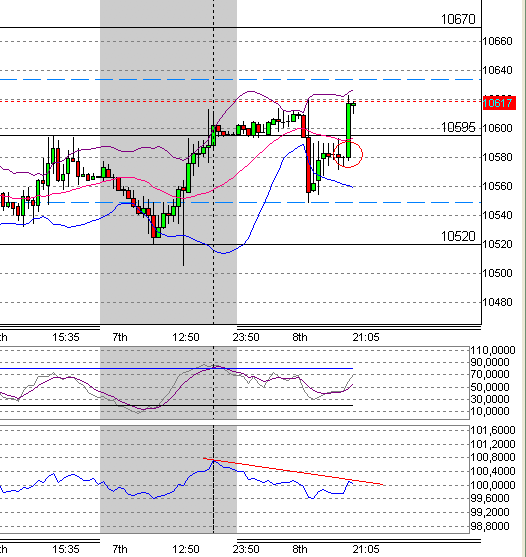This screenshot has height=557, width=526.
Task: Click 100,8000 on the lower indicator scale
Action: pyautogui.click(x=493, y=458)
